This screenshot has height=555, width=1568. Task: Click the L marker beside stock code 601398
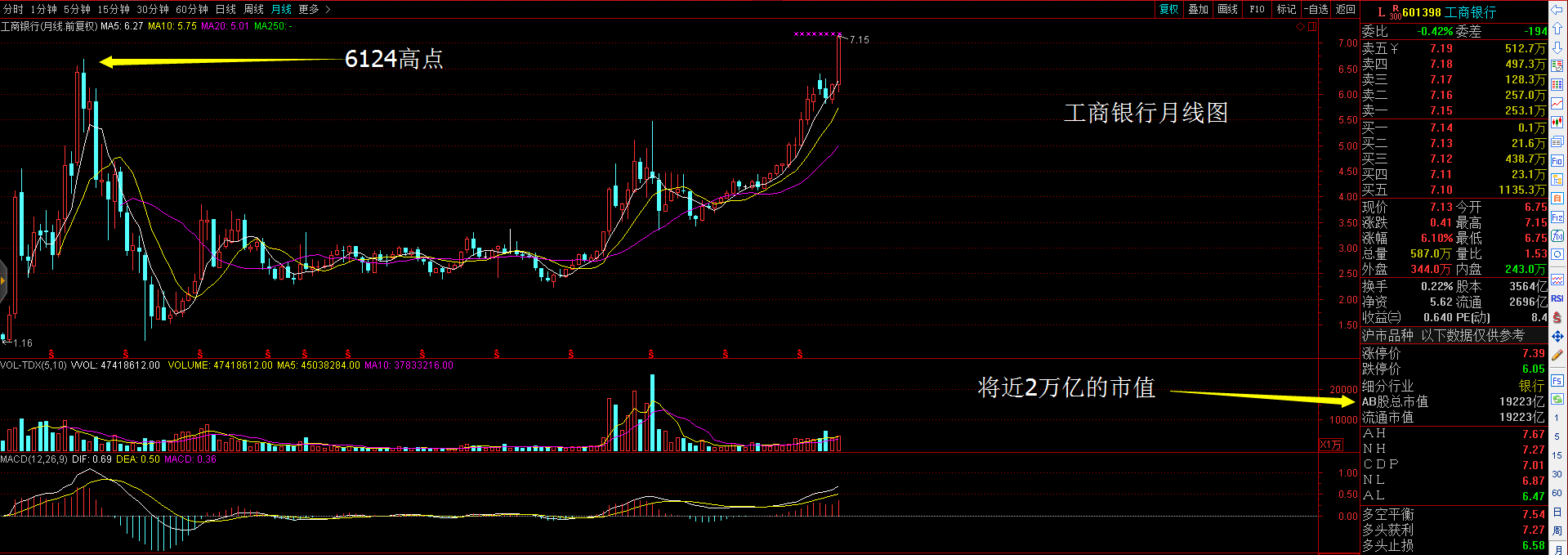pyautogui.click(x=1381, y=12)
